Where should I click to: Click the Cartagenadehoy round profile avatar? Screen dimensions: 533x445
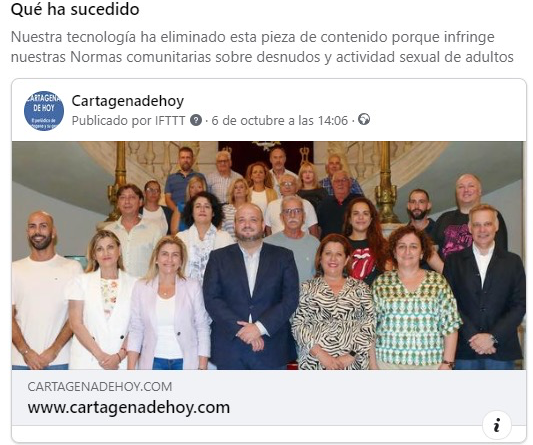pyautogui.click(x=44, y=110)
